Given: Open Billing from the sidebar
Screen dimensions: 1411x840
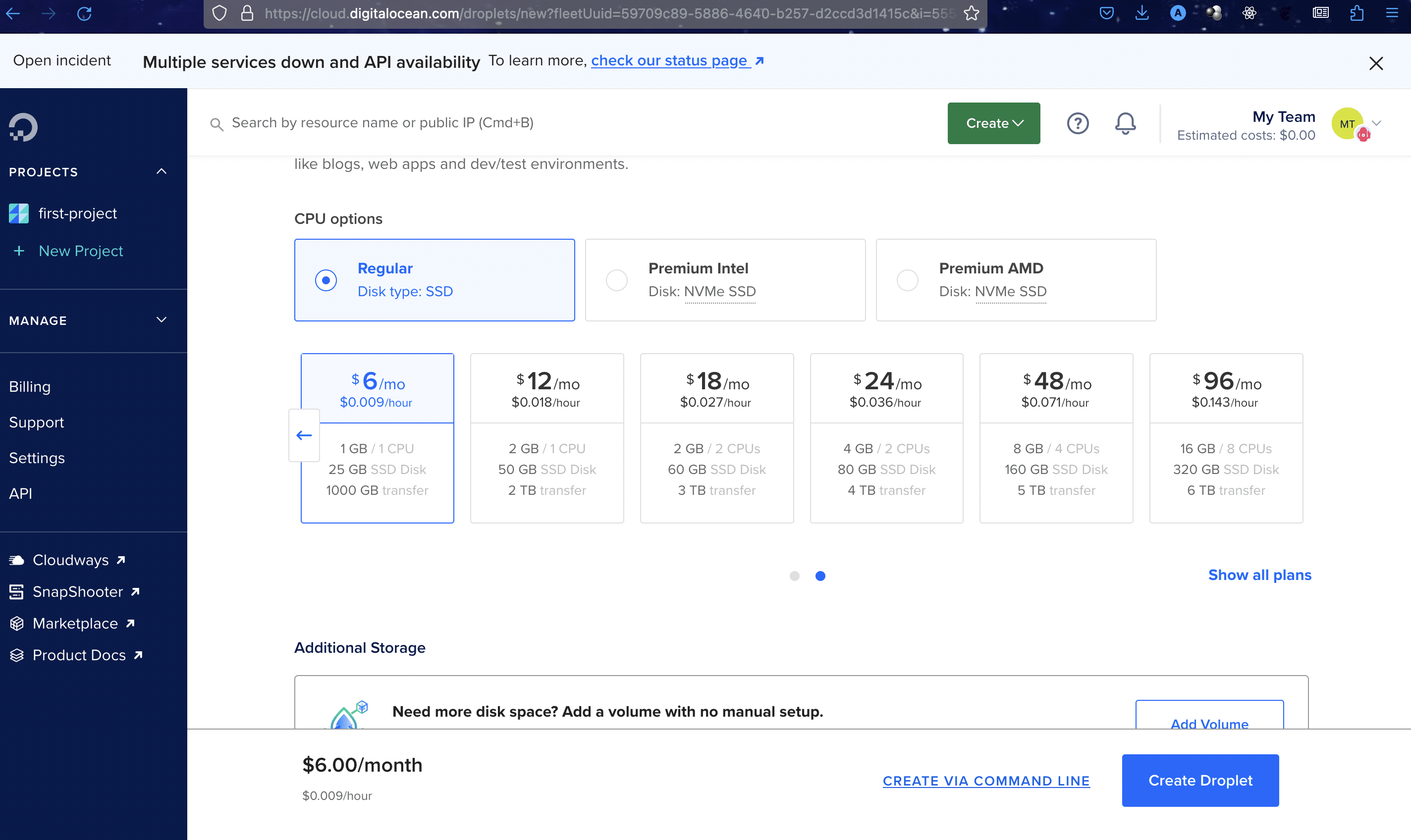Looking at the screenshot, I should [x=30, y=387].
